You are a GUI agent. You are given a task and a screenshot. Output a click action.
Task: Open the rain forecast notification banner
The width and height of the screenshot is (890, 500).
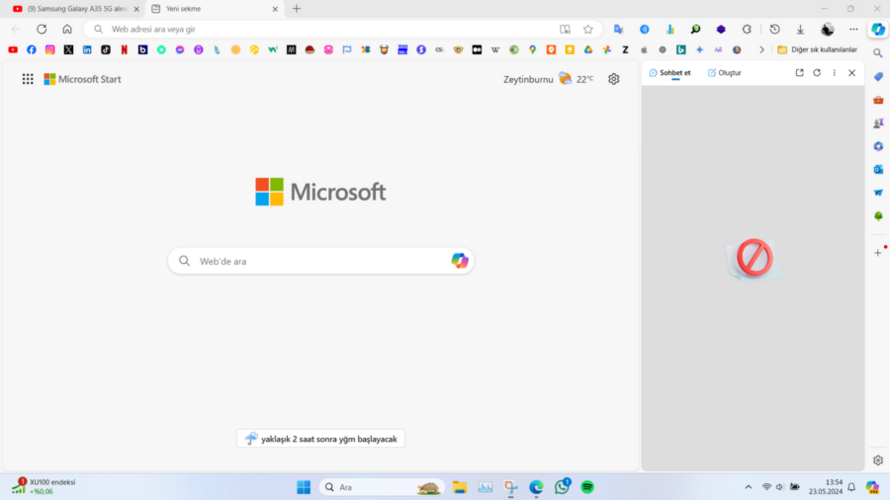pos(321,439)
